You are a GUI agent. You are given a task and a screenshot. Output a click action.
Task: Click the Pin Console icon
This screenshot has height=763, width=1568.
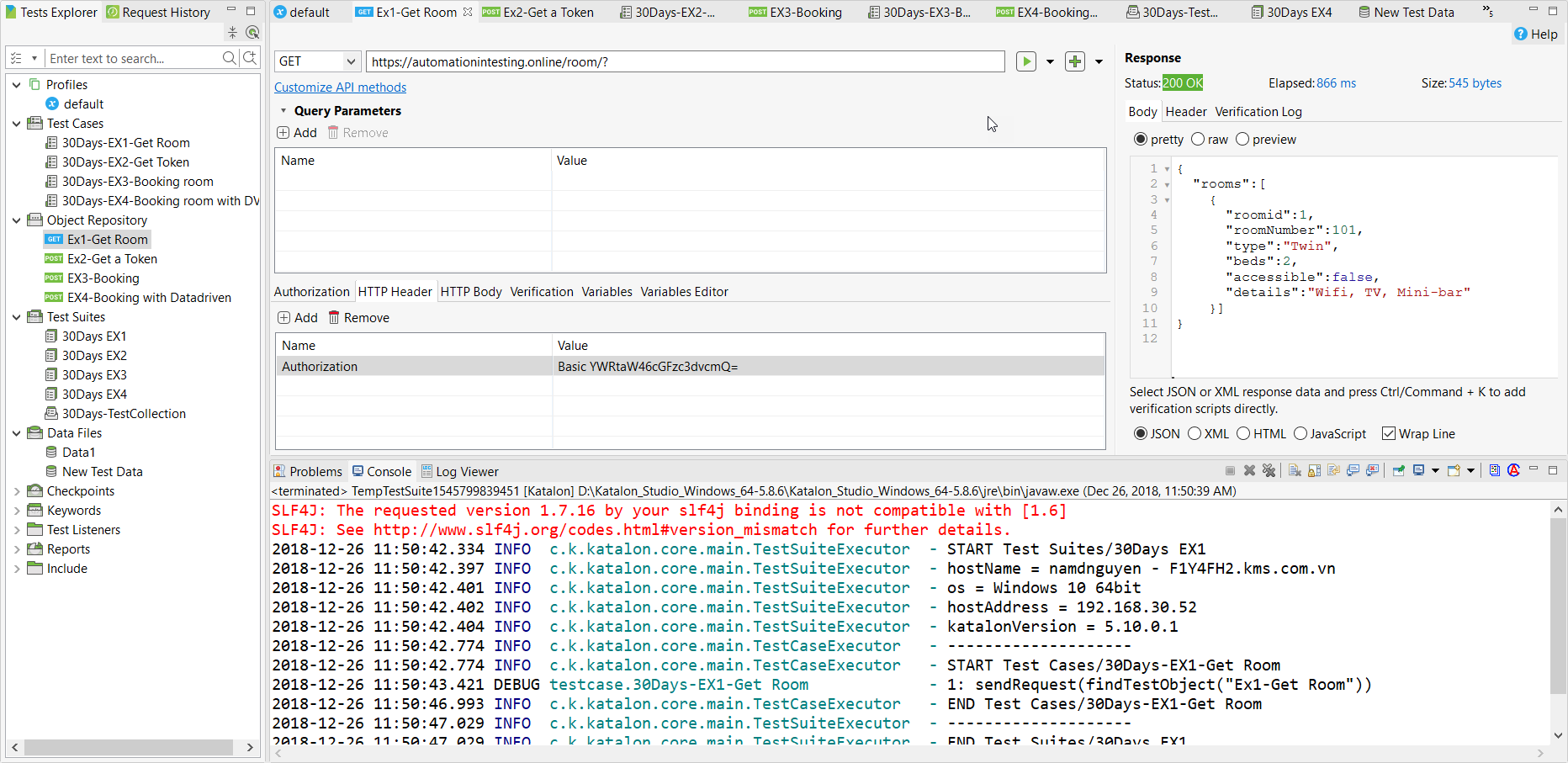tap(1398, 471)
